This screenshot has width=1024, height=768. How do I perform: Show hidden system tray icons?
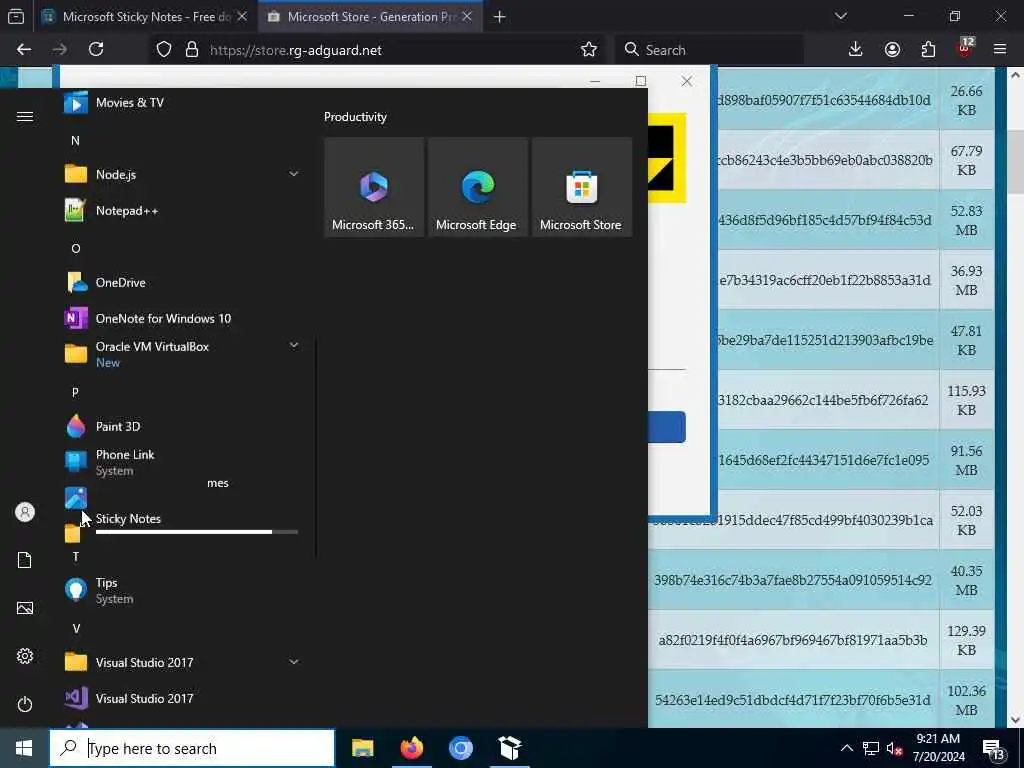click(x=846, y=748)
